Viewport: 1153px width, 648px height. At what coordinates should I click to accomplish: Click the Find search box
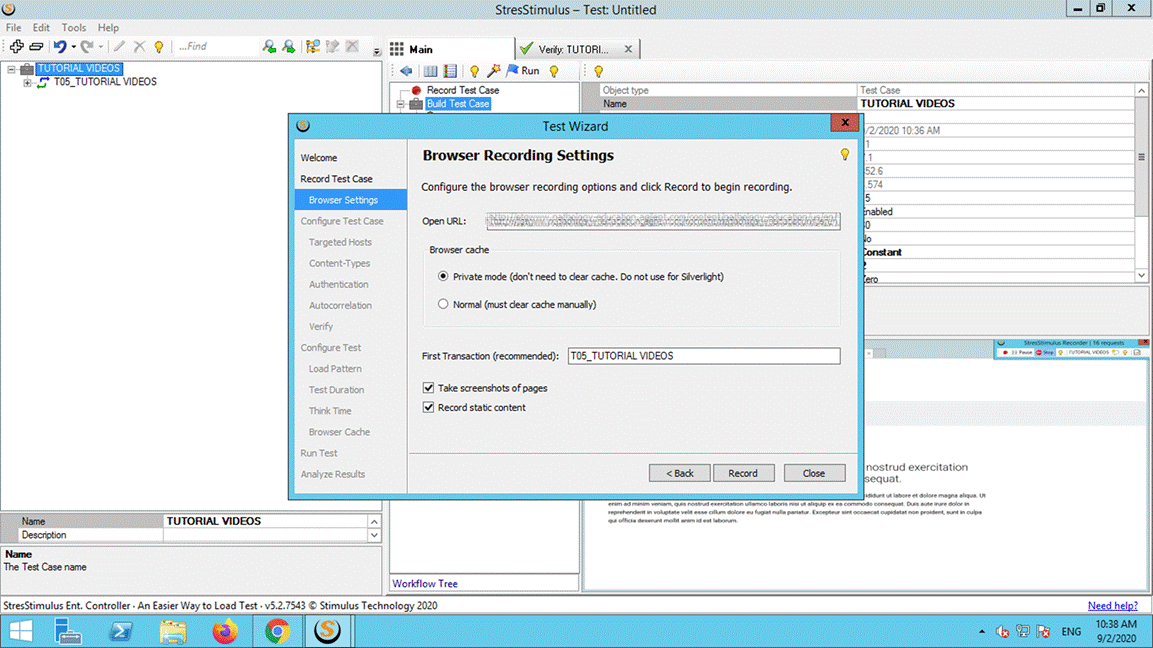[216, 46]
